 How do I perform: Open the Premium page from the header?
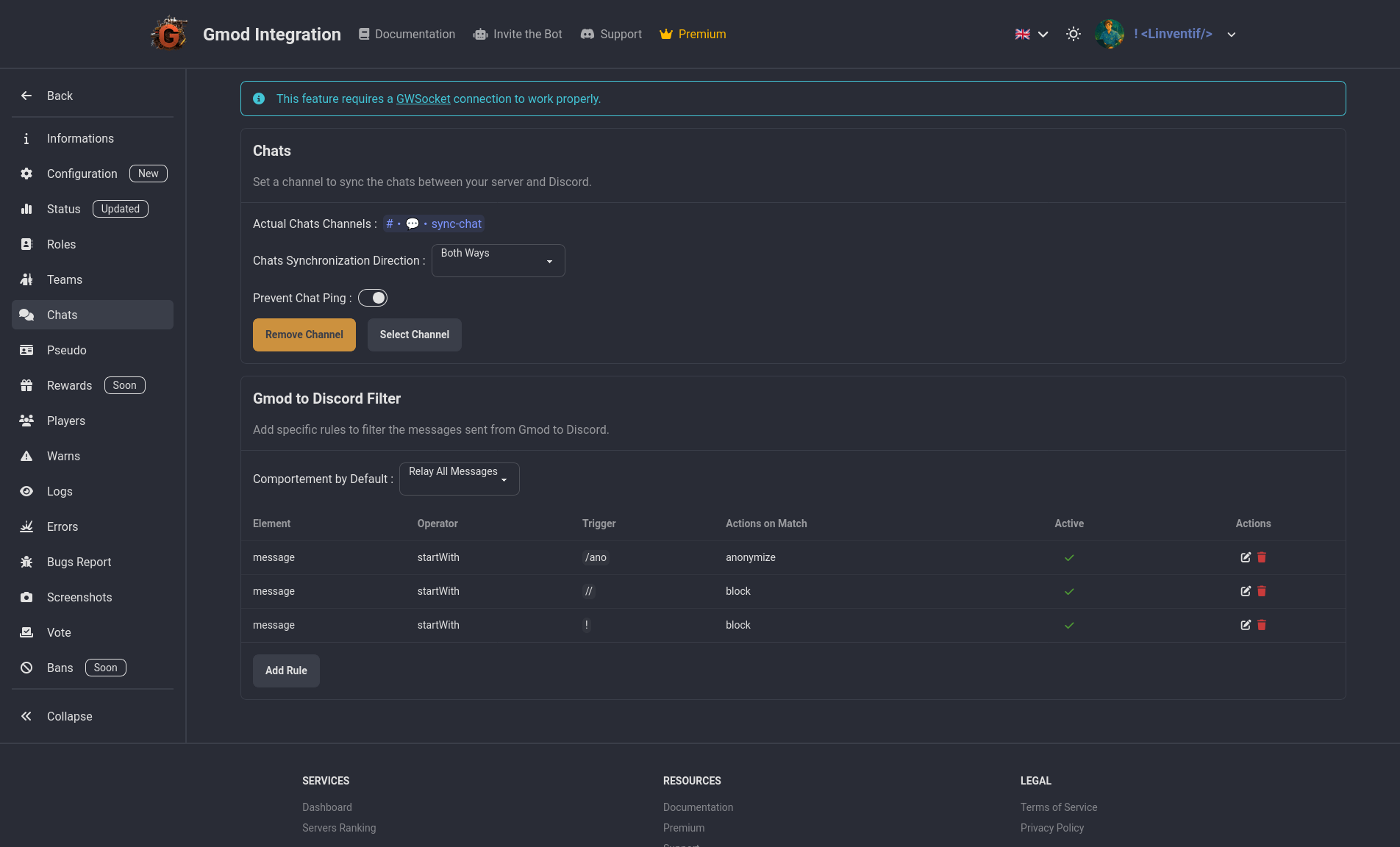[x=693, y=35]
